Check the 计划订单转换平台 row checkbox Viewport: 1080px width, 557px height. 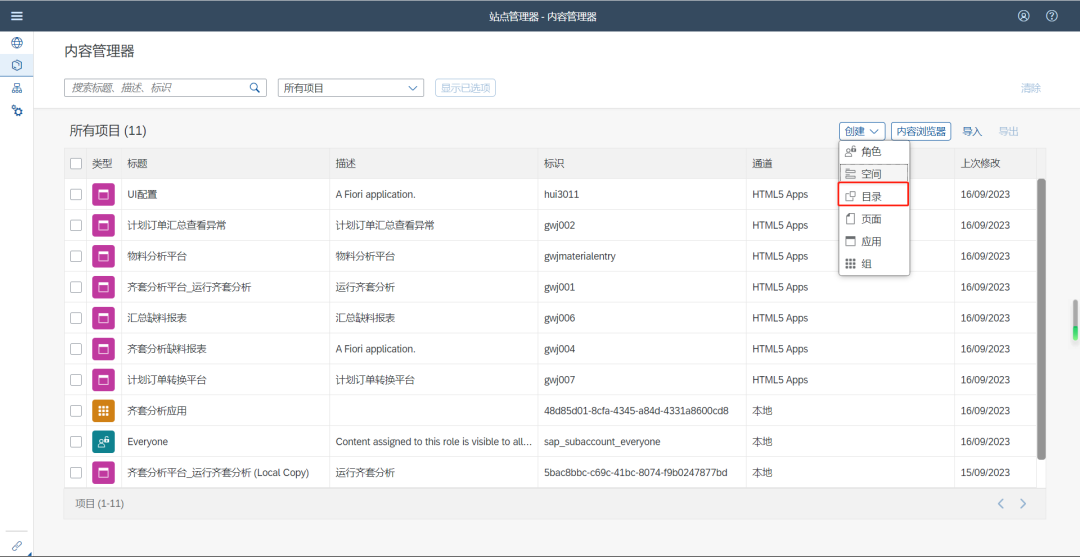tap(76, 380)
